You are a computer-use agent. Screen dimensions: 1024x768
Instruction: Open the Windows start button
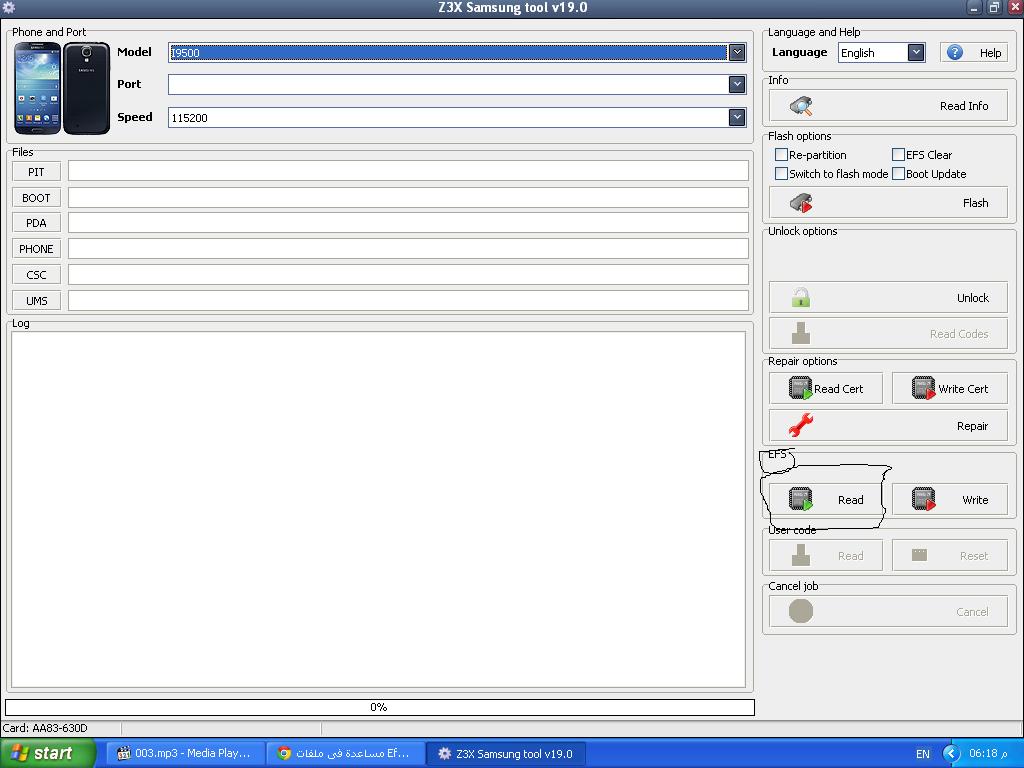pos(48,753)
